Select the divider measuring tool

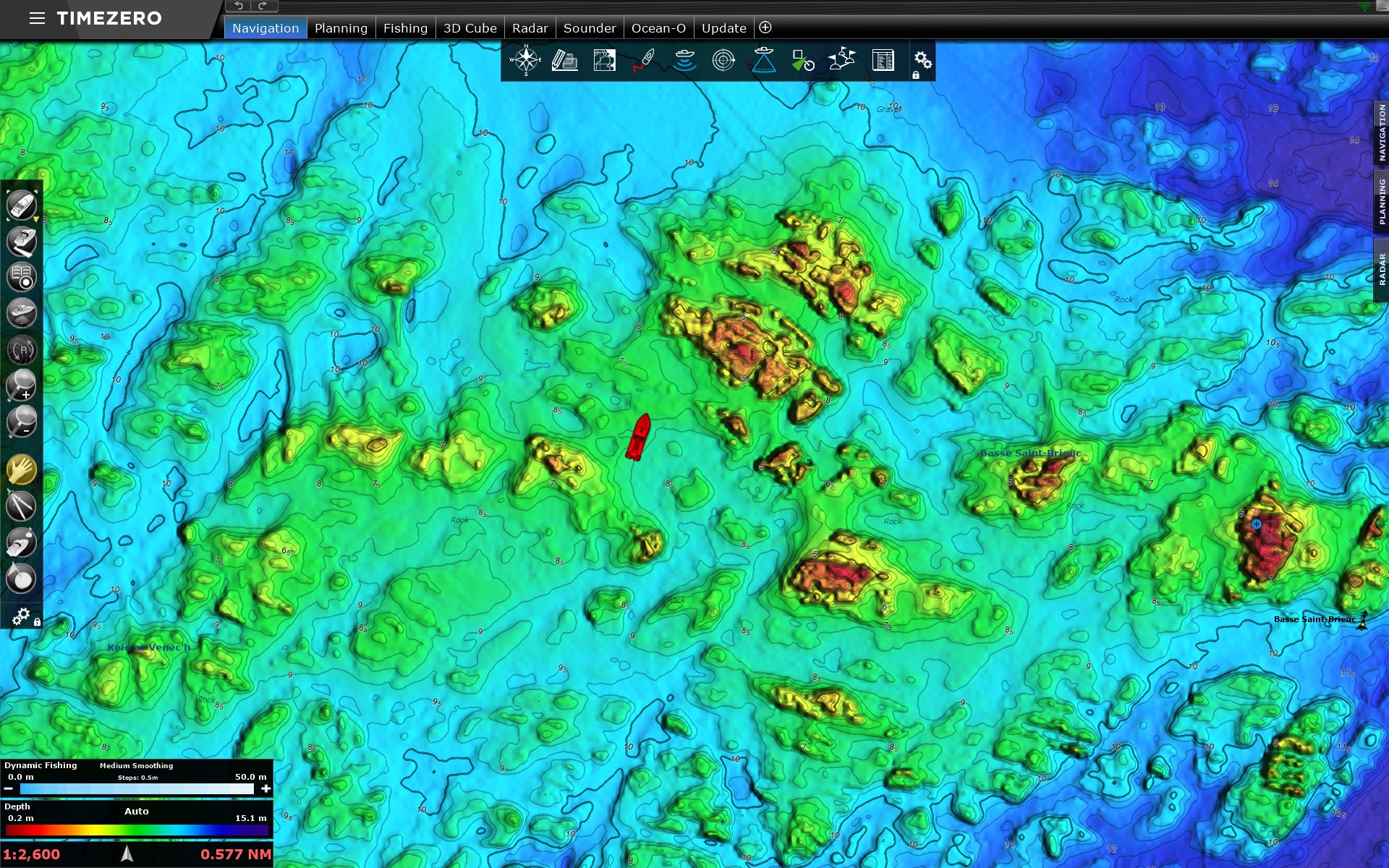click(x=21, y=506)
